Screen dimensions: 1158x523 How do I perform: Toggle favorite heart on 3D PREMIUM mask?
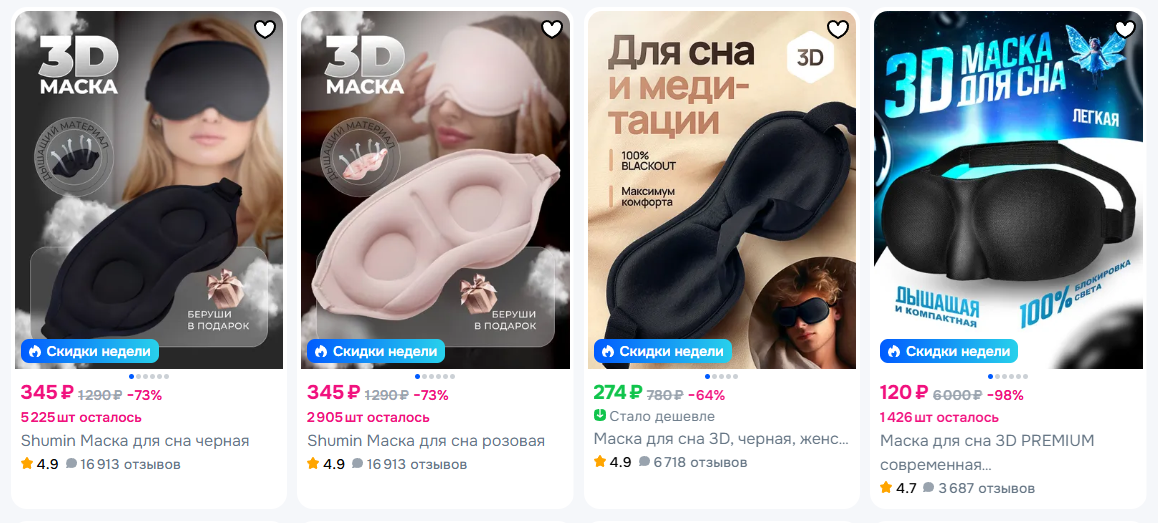tap(1125, 29)
